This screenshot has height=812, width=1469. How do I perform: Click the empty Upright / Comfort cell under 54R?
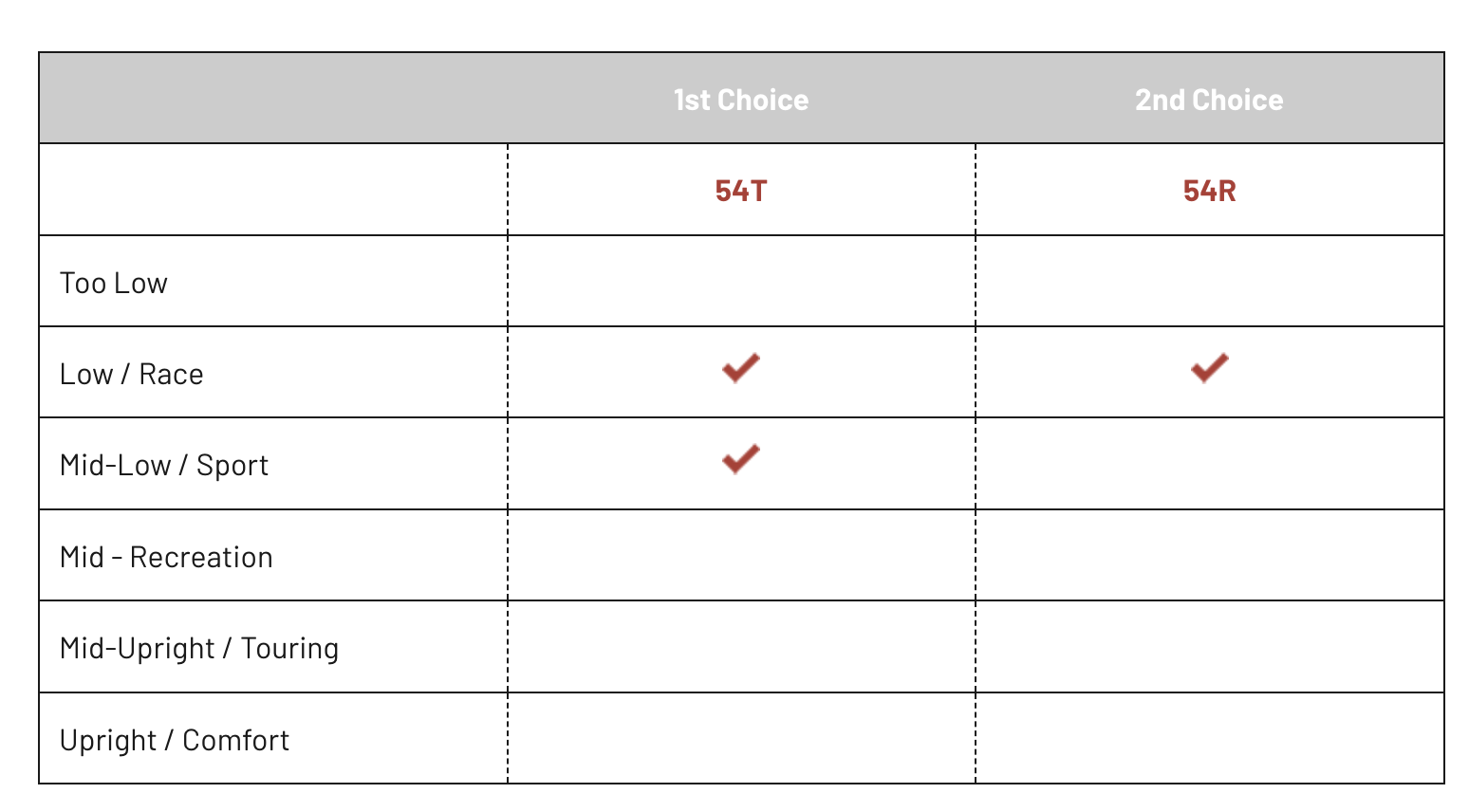pyautogui.click(x=1209, y=738)
